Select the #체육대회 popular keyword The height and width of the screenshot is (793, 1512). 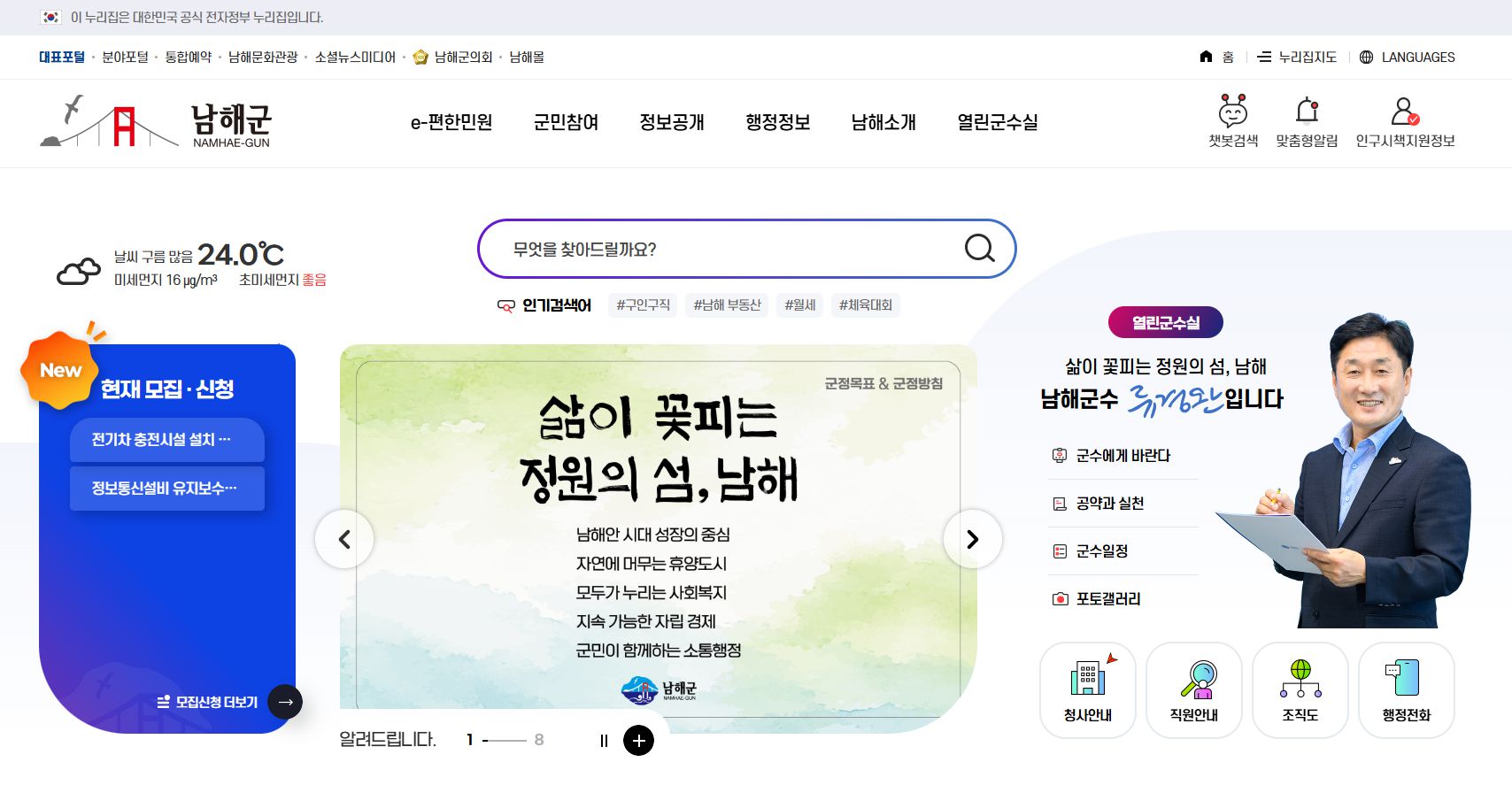[866, 305]
